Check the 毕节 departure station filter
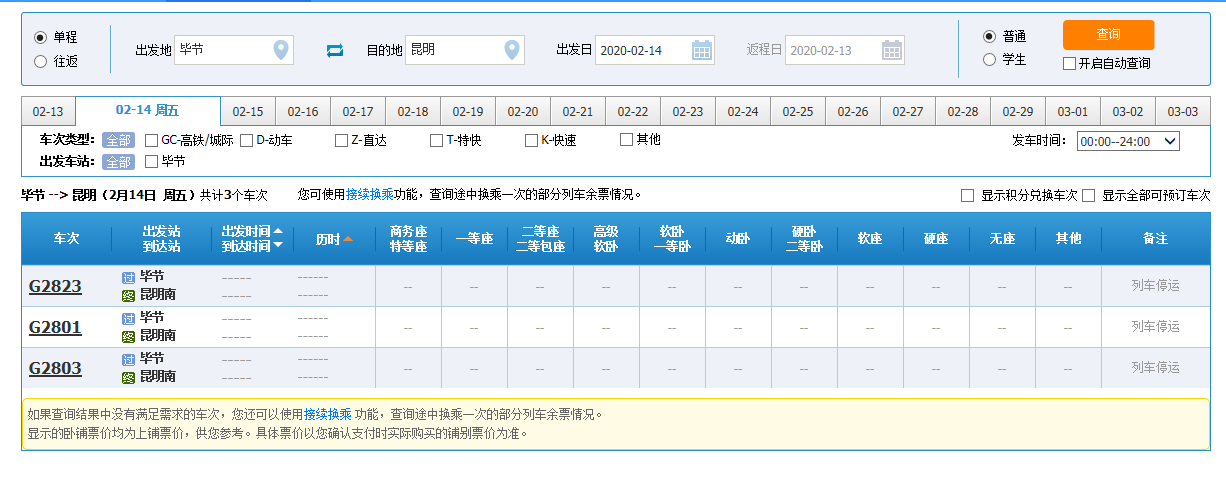Viewport: 1226px width, 503px height. [x=152, y=160]
